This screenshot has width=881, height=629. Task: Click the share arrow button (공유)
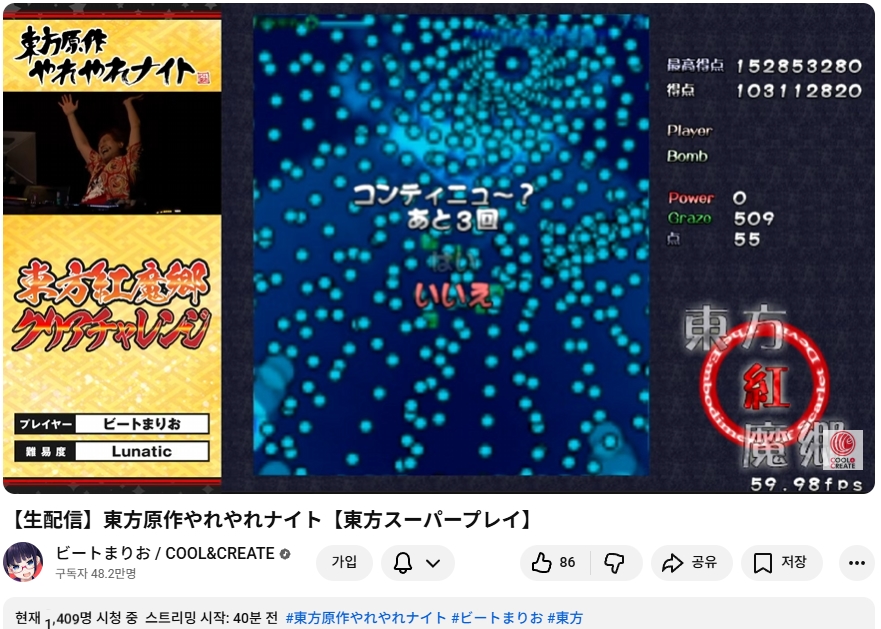tap(692, 563)
